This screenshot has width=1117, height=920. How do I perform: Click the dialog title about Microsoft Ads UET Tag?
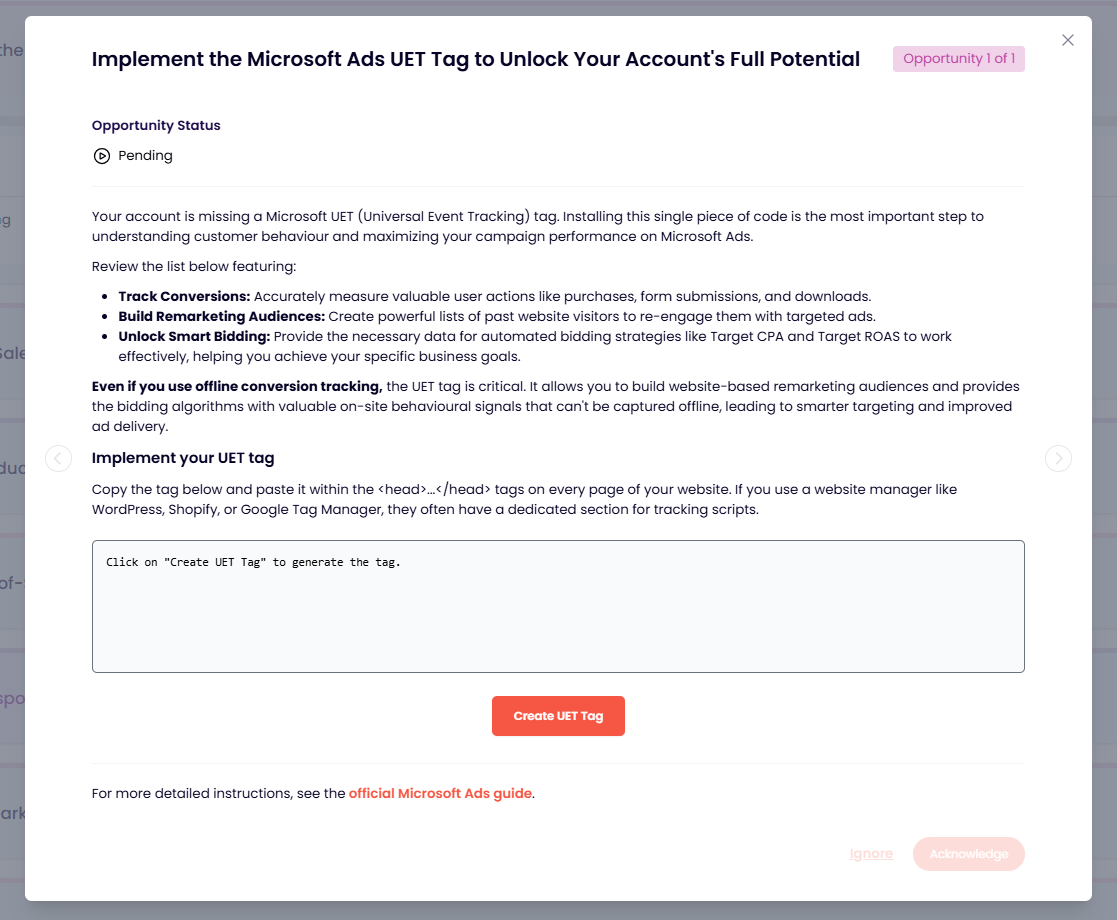click(x=476, y=59)
